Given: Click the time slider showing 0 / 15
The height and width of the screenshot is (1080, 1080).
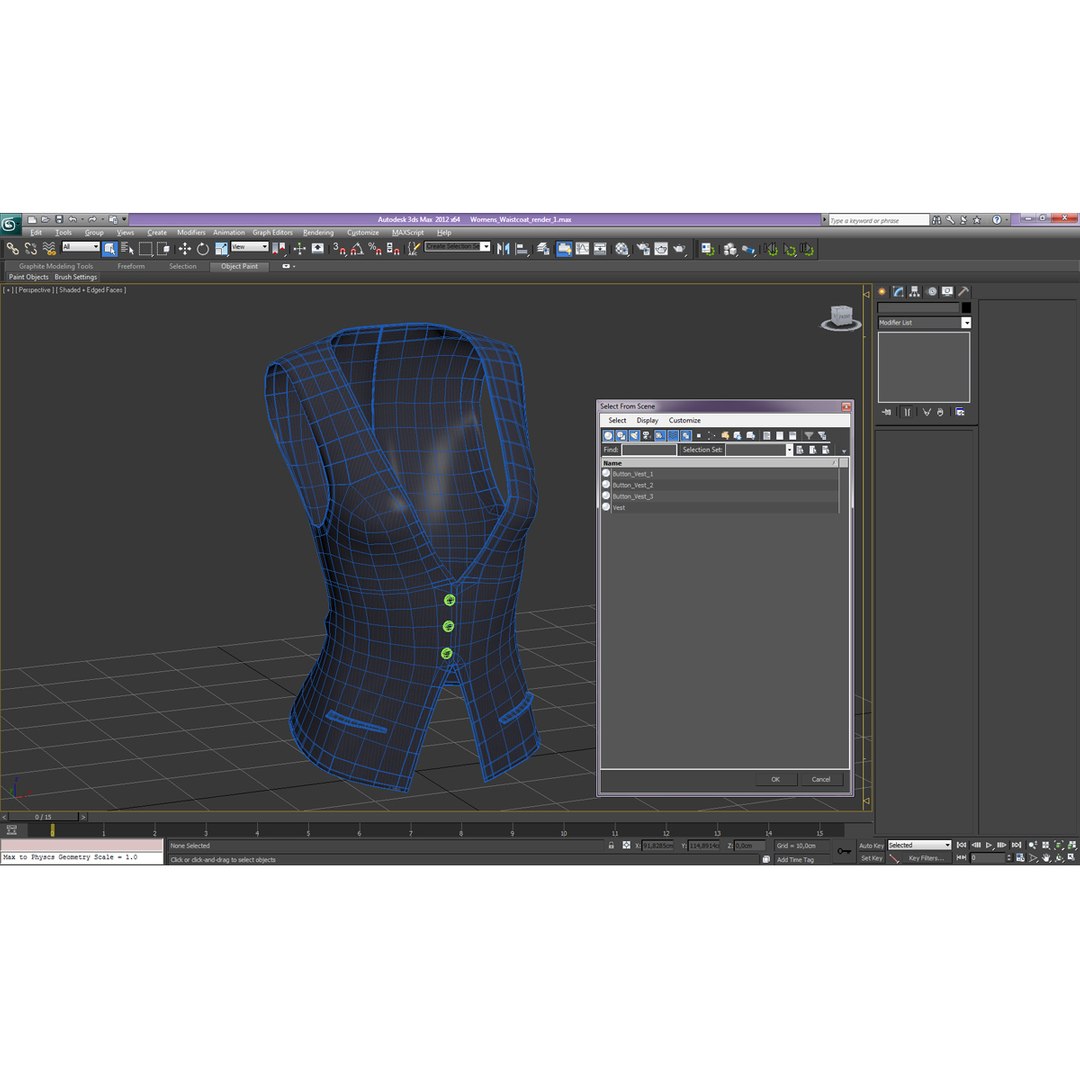Looking at the screenshot, I should [x=43, y=817].
